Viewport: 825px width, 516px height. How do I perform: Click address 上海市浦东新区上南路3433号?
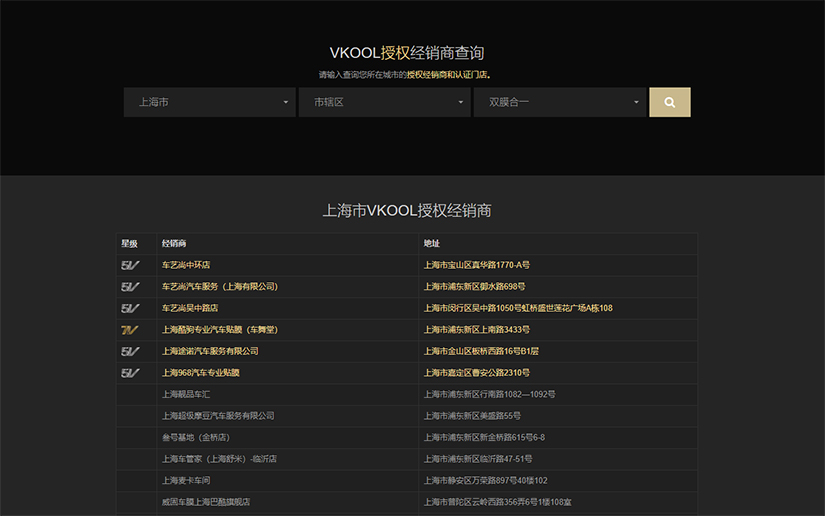click(477, 330)
